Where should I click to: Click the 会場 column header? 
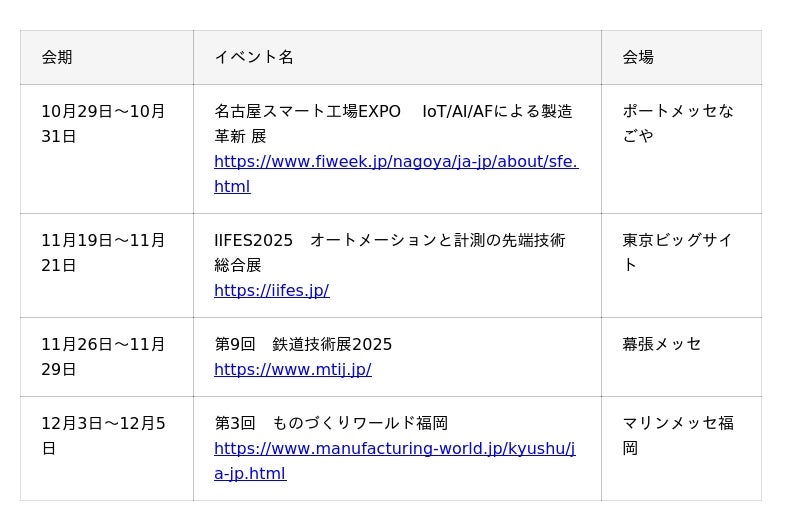click(x=638, y=57)
